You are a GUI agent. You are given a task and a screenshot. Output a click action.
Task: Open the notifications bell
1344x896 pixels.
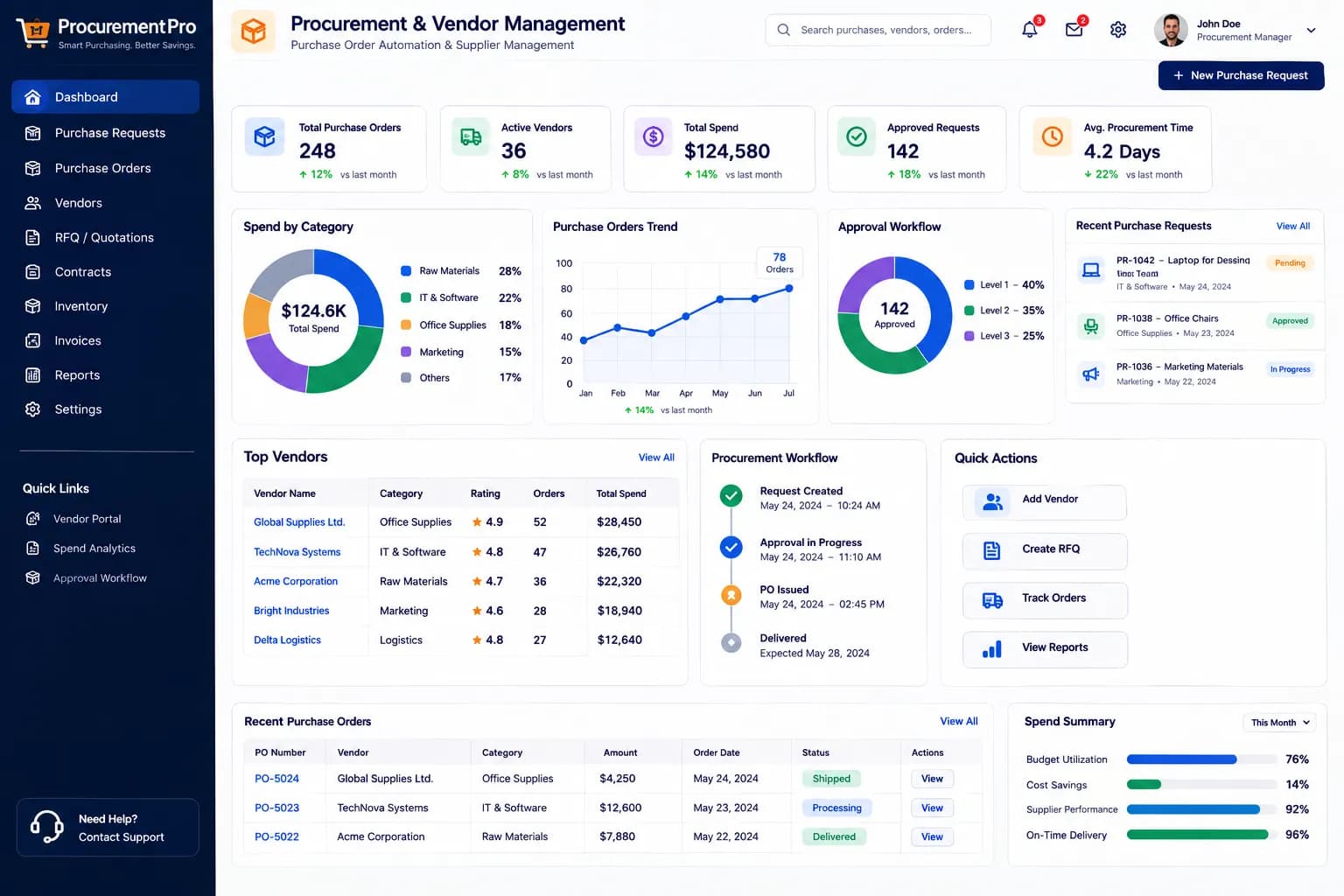click(x=1030, y=30)
